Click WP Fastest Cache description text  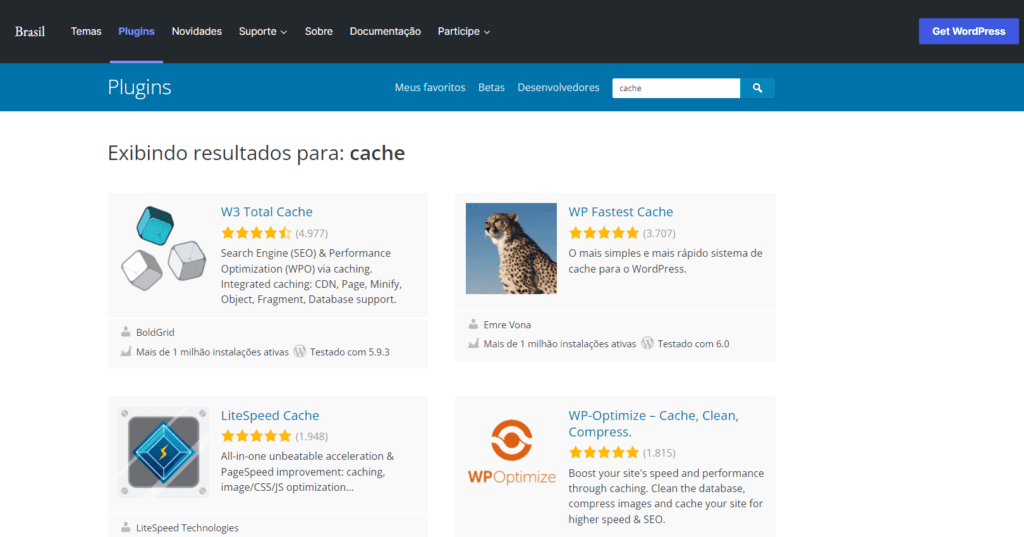(665, 261)
